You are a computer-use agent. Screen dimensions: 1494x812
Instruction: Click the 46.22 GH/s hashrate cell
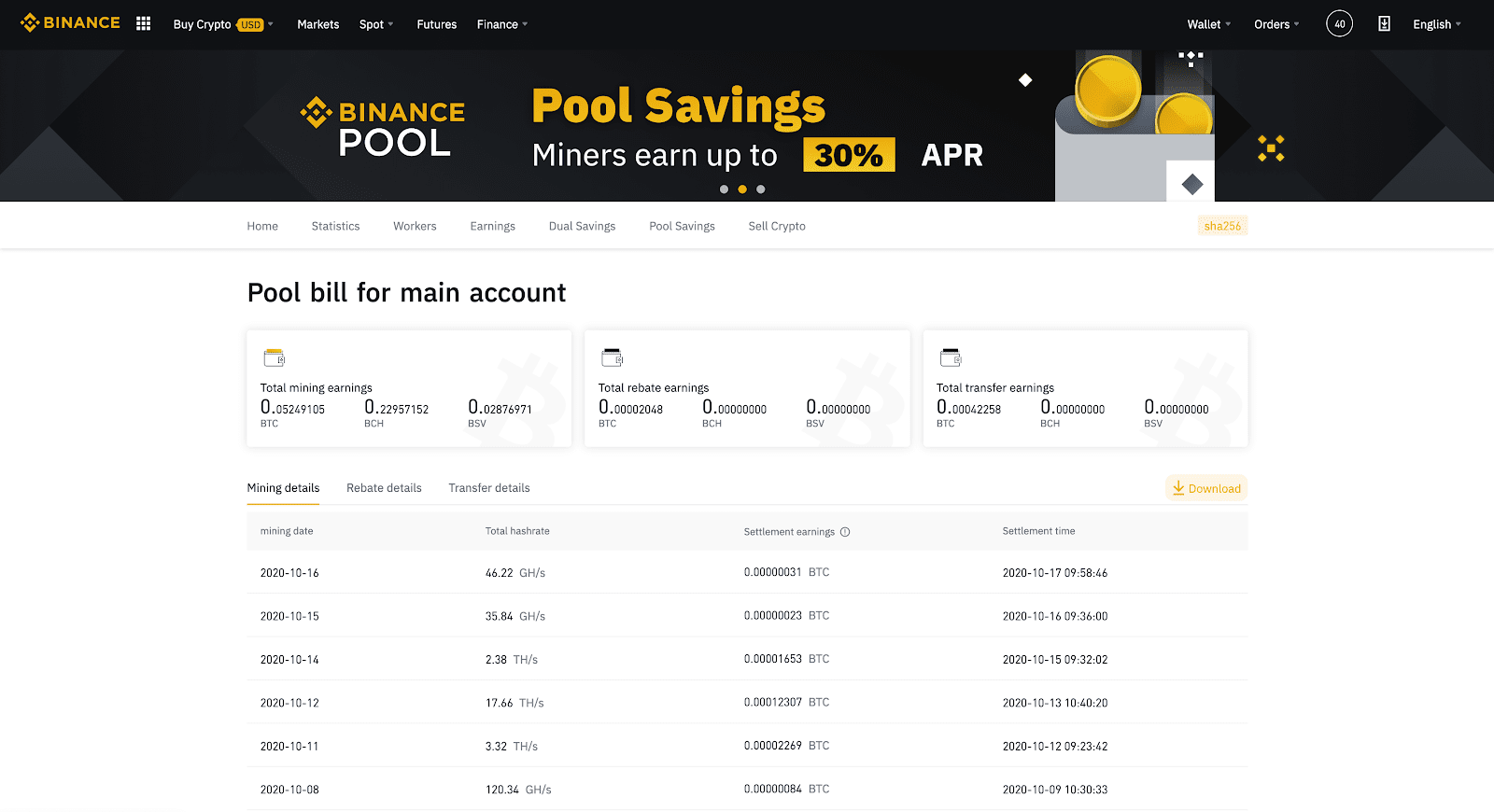(515, 573)
